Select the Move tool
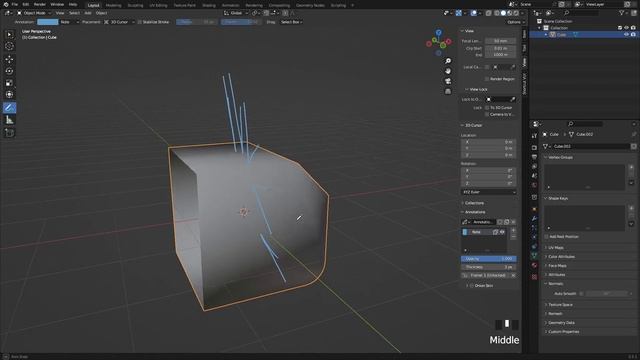 pyautogui.click(x=9, y=59)
